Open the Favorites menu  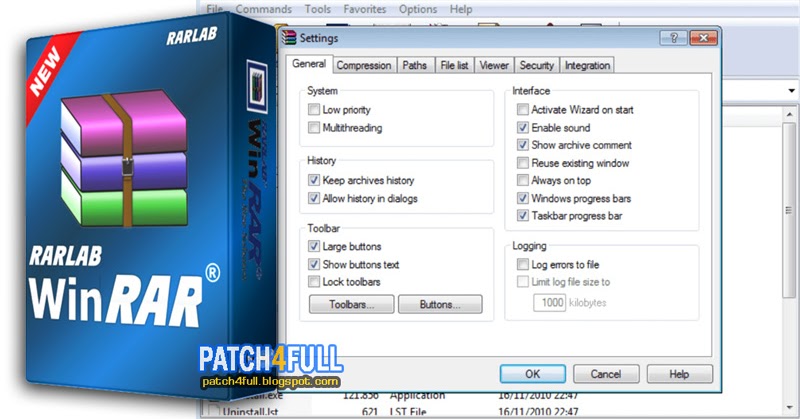coord(365,9)
